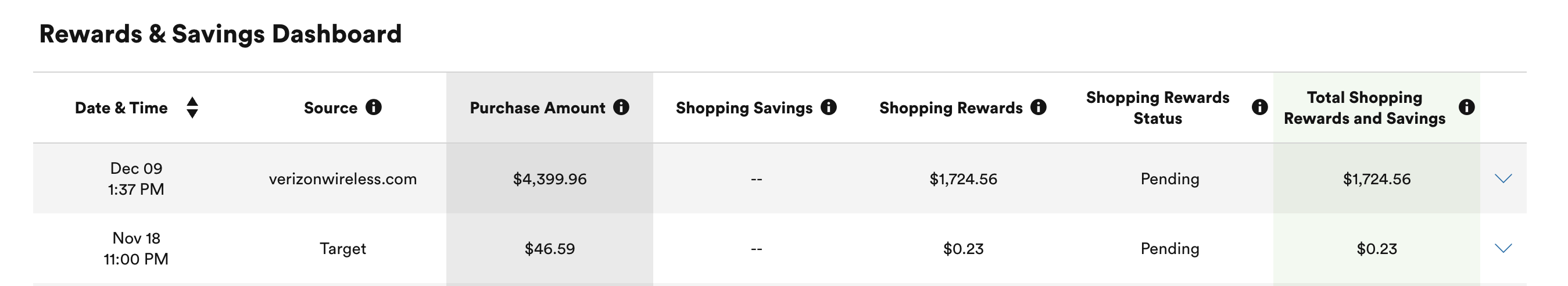Expand the verizonwireless.com row details chevron
The width and height of the screenshot is (1568, 286).
[x=1503, y=179]
